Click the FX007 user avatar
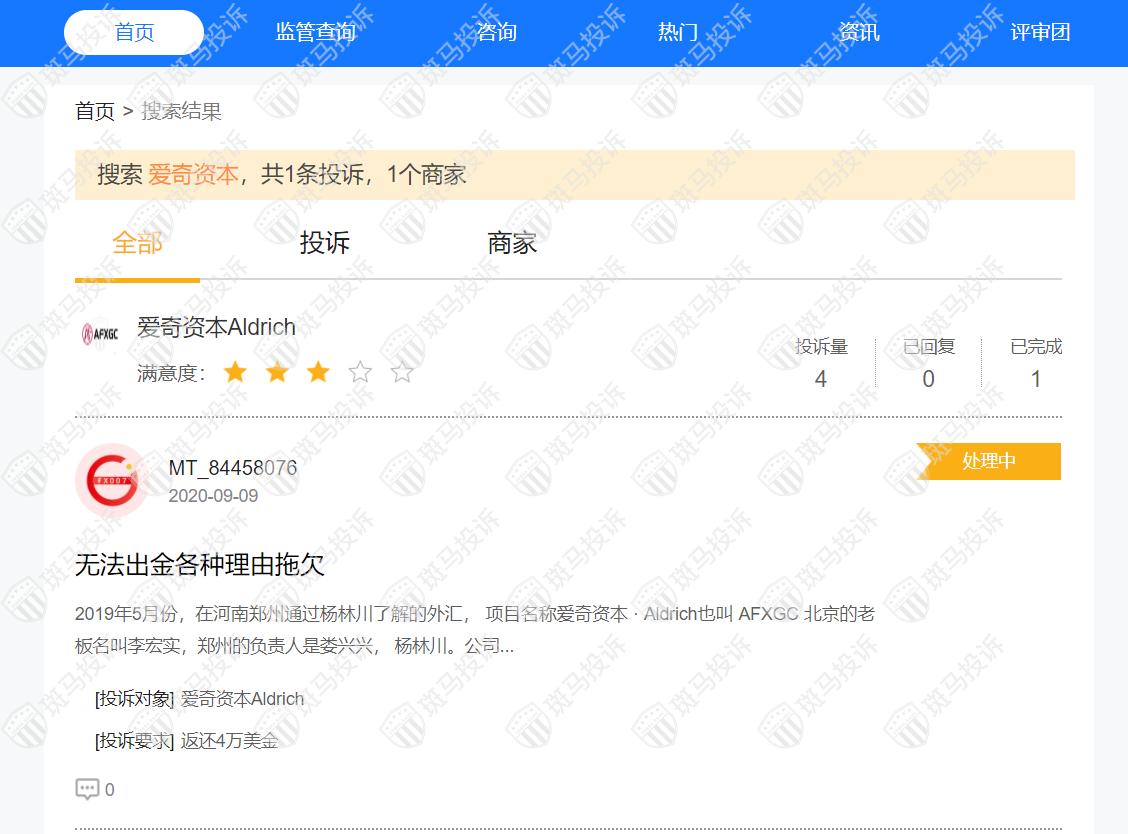Image resolution: width=1128 pixels, height=834 pixels. [111, 480]
